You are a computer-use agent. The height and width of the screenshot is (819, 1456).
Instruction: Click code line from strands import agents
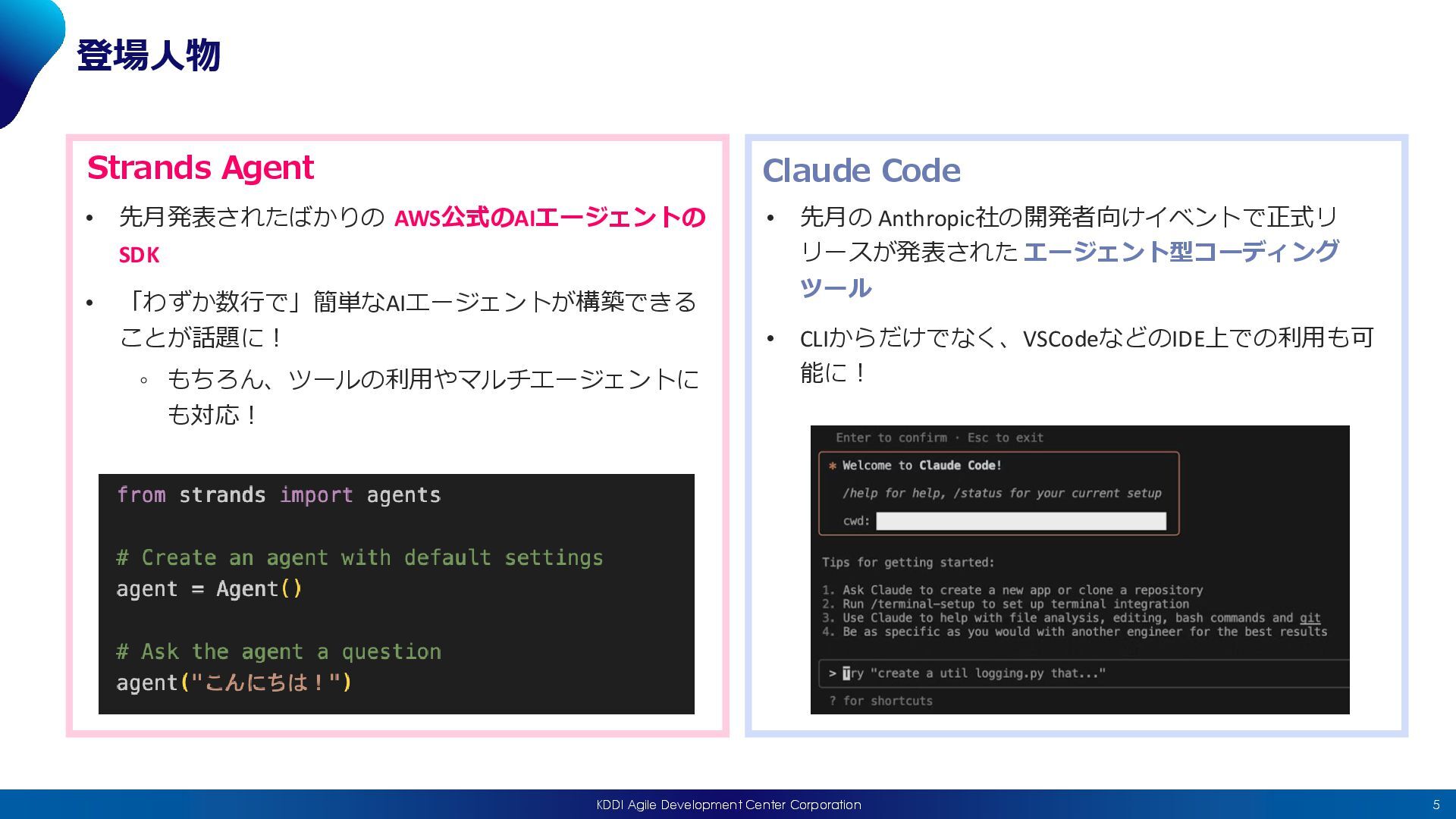coord(278,495)
